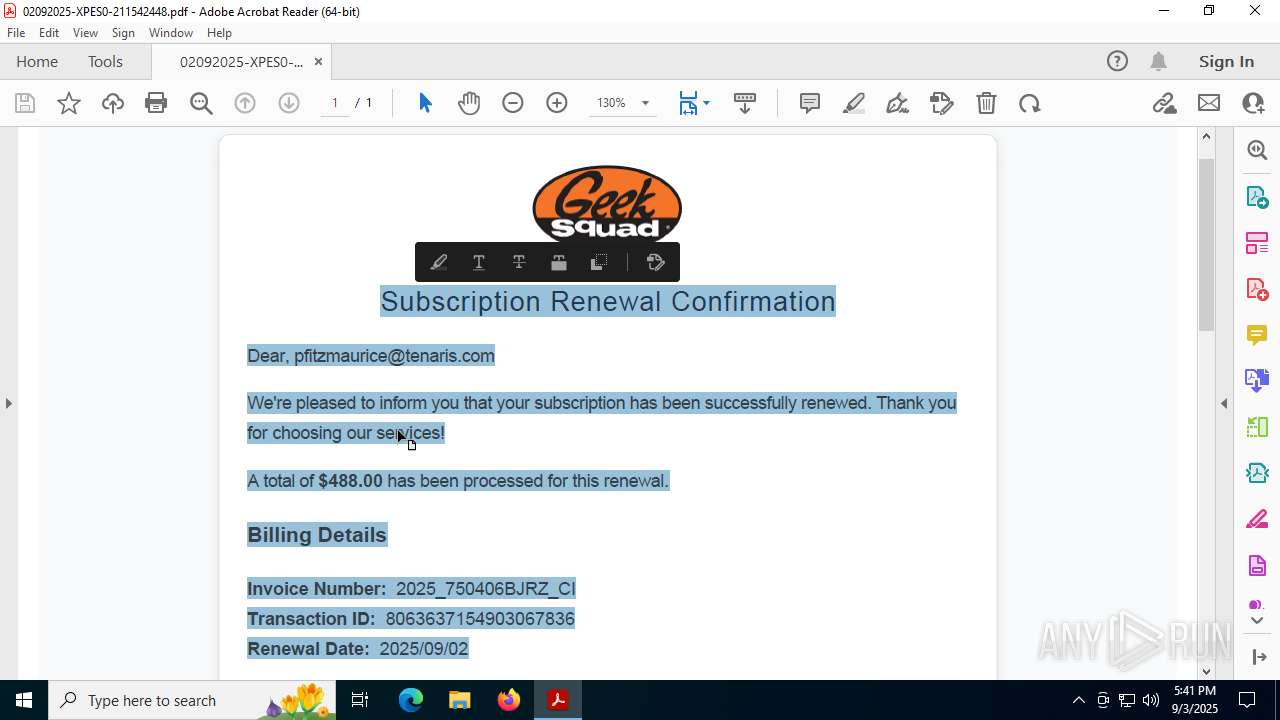Open the Help menu
The height and width of the screenshot is (720, 1280).
(x=219, y=33)
